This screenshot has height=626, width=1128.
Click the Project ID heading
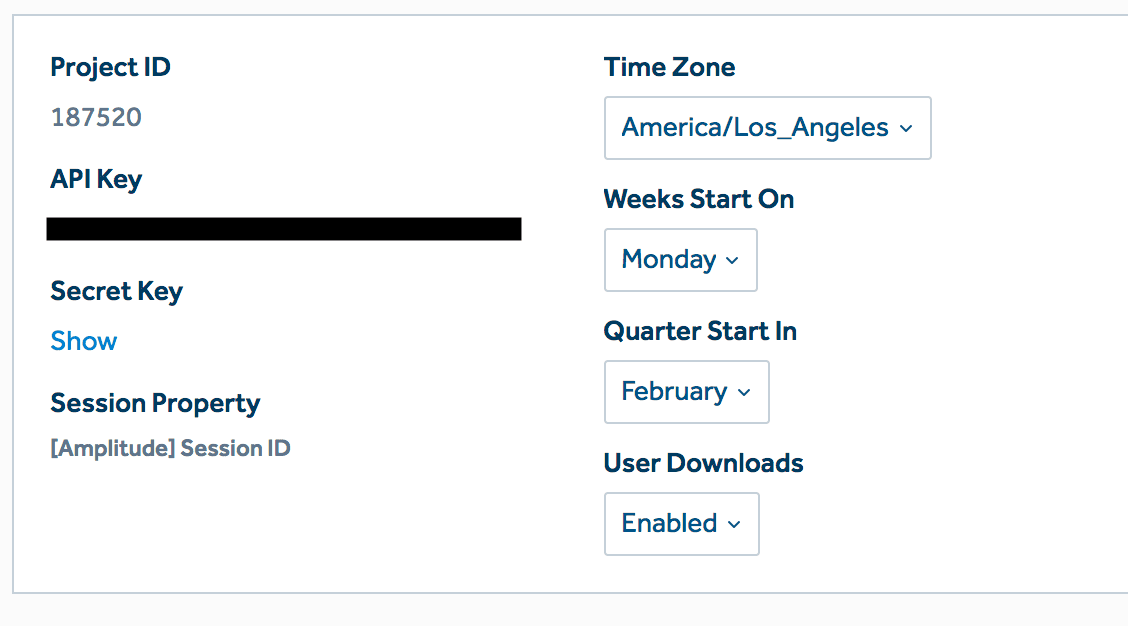point(110,67)
